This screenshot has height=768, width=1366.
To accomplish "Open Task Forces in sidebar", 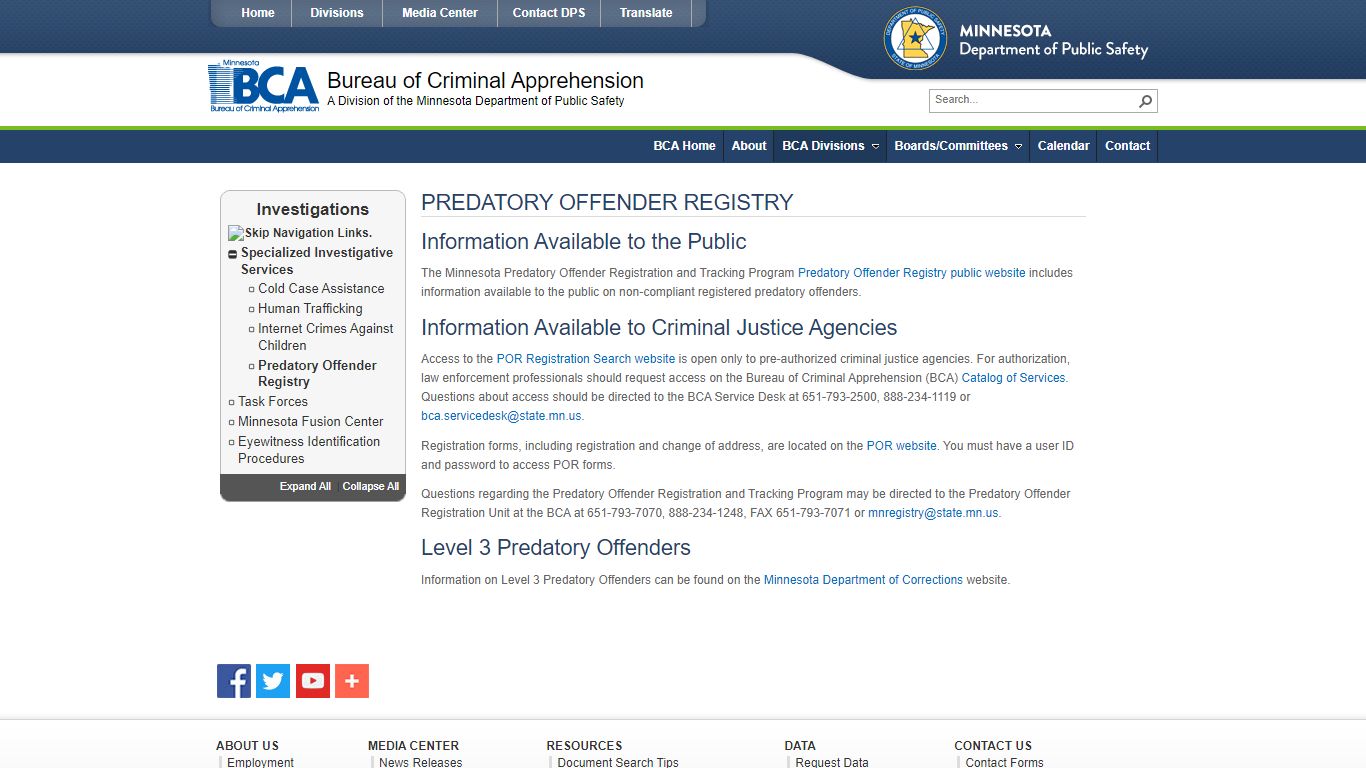I will click(273, 401).
